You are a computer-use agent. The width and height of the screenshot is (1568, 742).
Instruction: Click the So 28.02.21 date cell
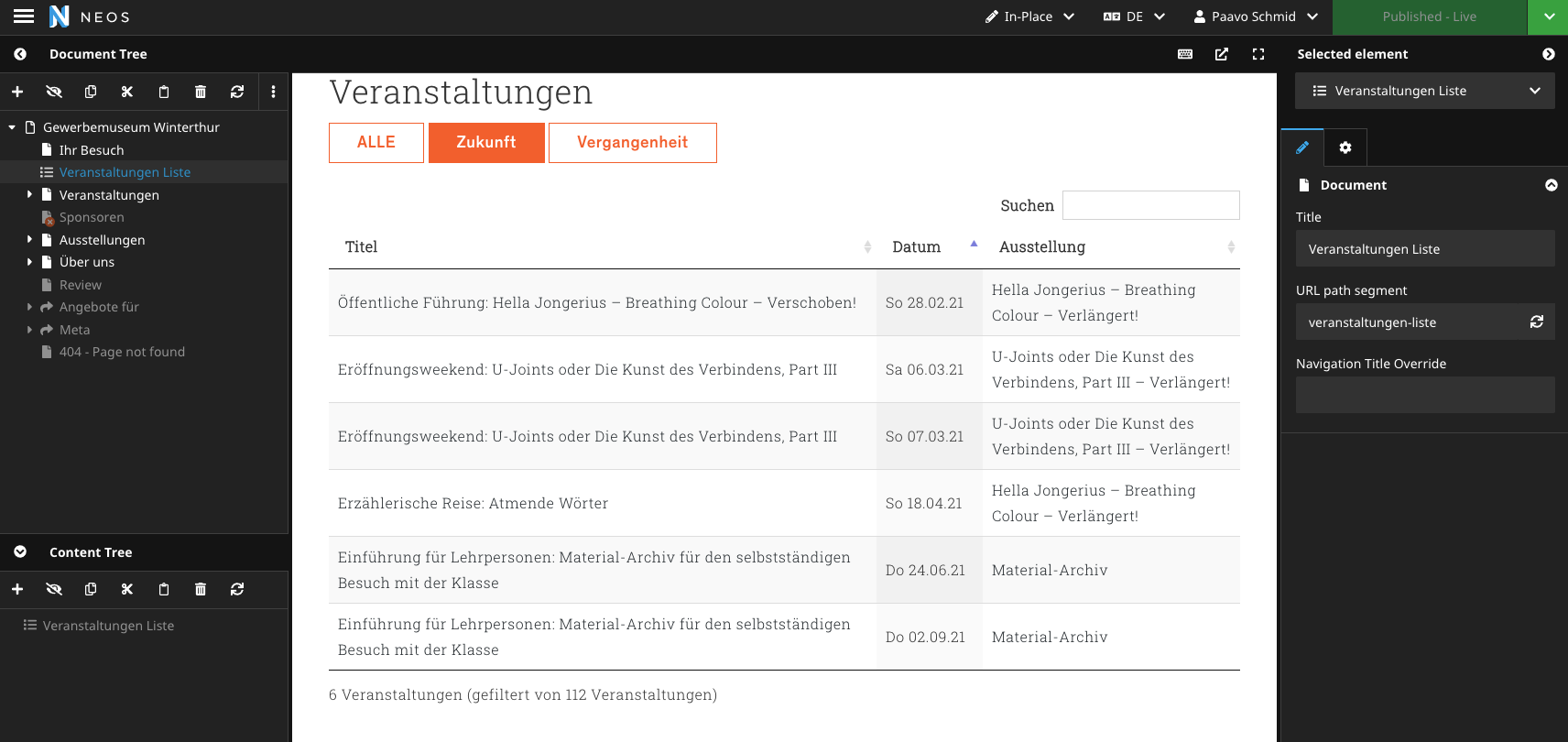tap(930, 302)
